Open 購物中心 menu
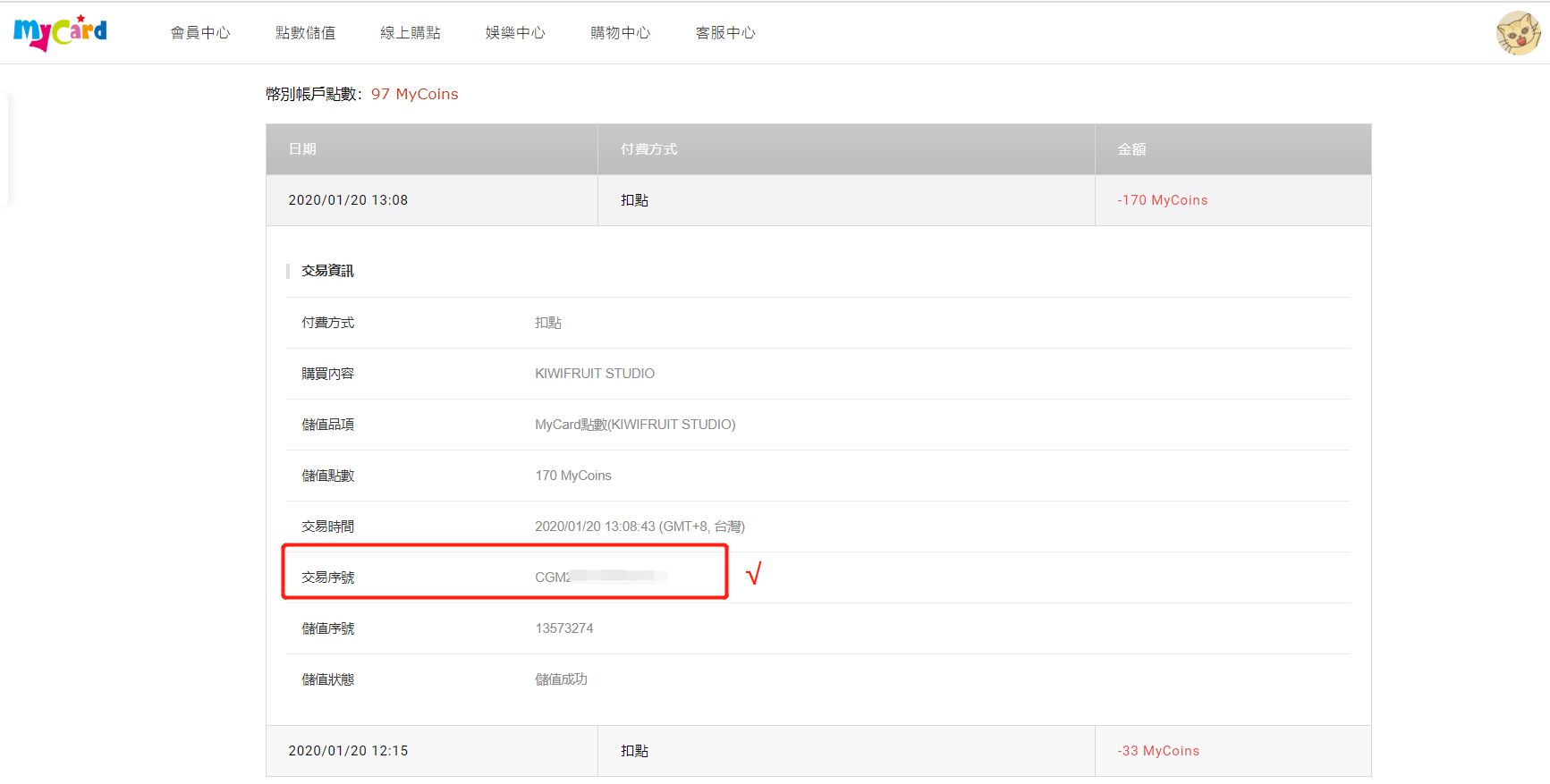Viewport: 1550px width, 784px height. pyautogui.click(x=621, y=33)
